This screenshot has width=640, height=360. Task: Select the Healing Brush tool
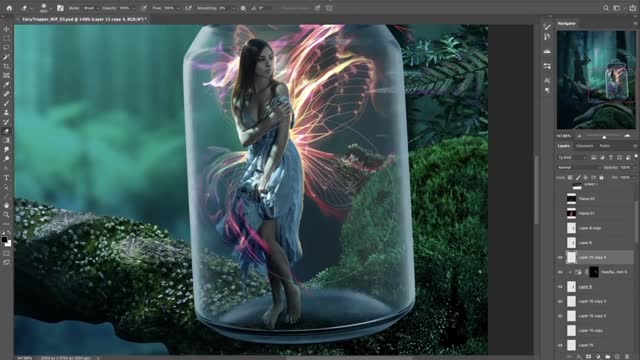point(6,94)
